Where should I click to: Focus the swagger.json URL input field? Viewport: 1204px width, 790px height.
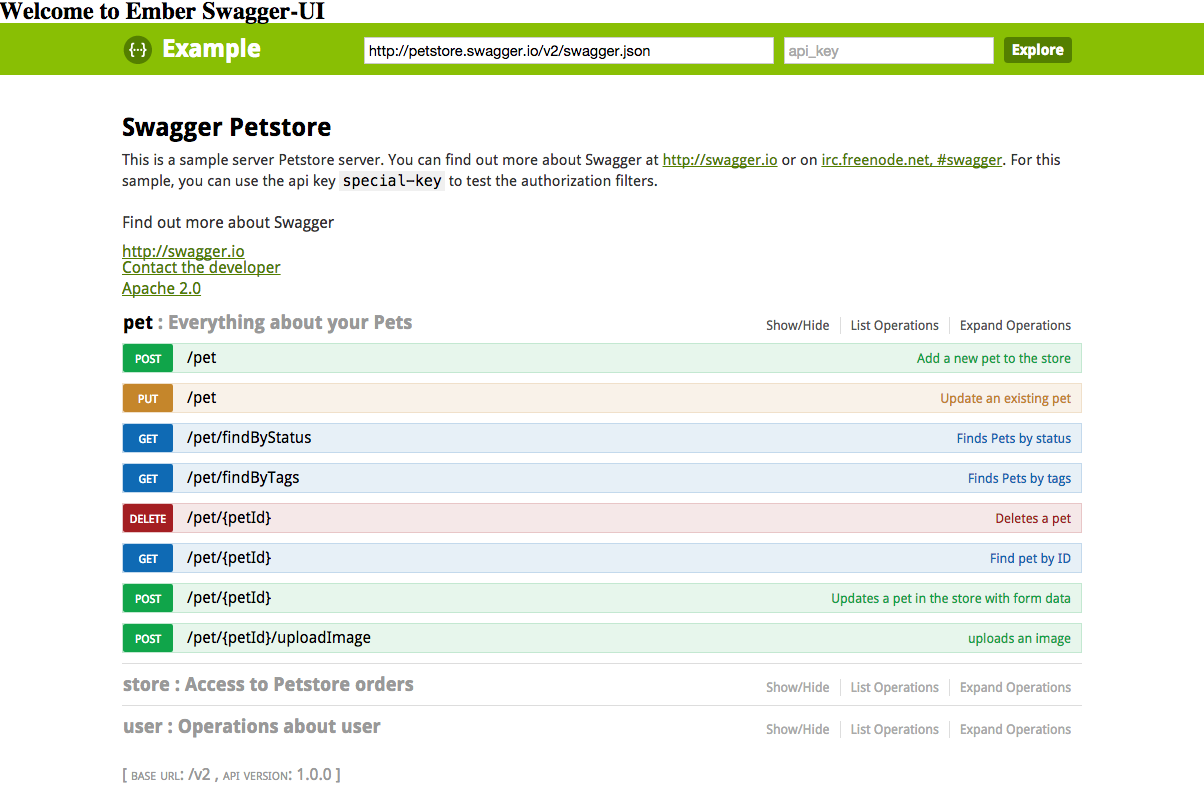click(569, 50)
